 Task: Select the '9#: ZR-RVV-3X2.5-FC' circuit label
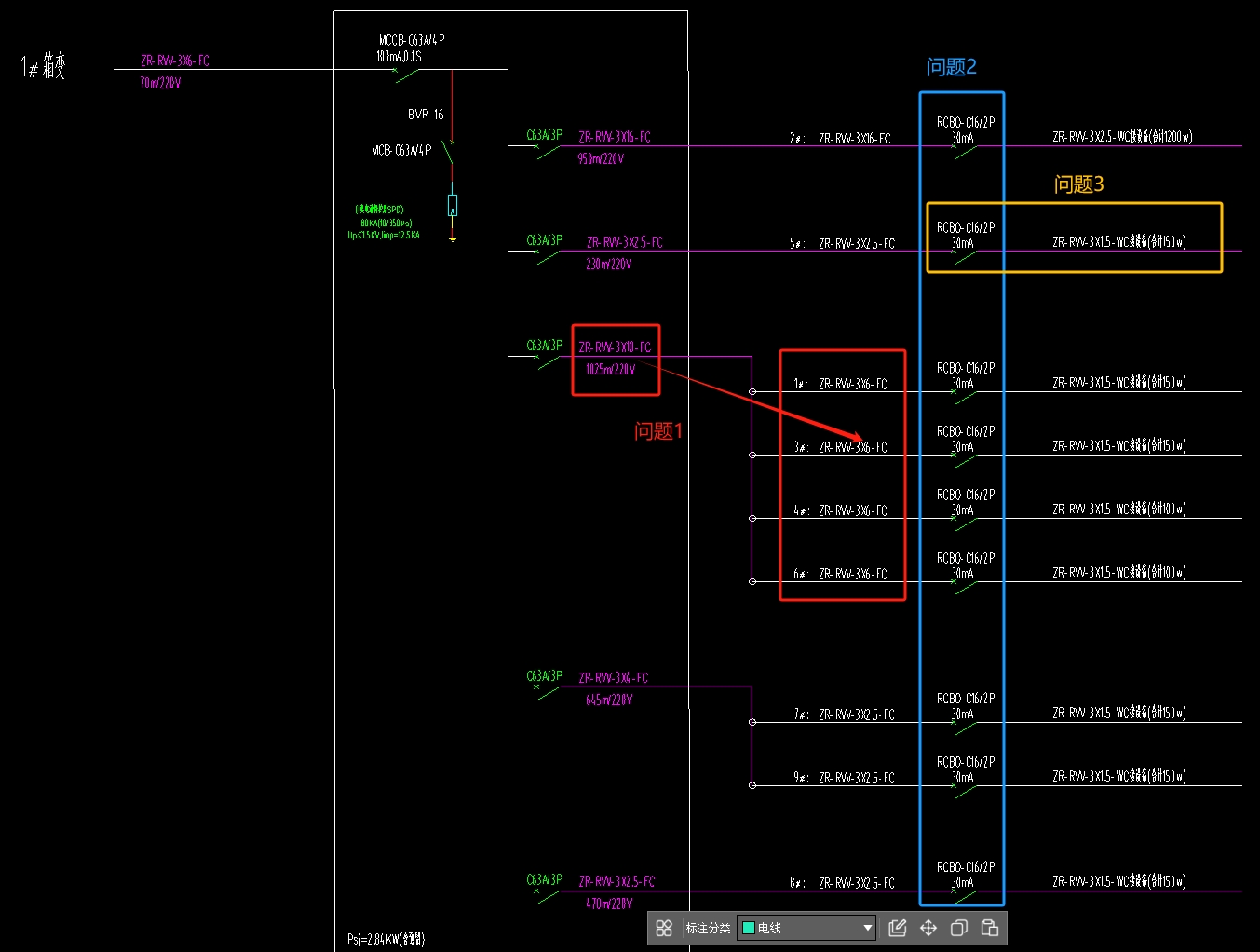(844, 778)
